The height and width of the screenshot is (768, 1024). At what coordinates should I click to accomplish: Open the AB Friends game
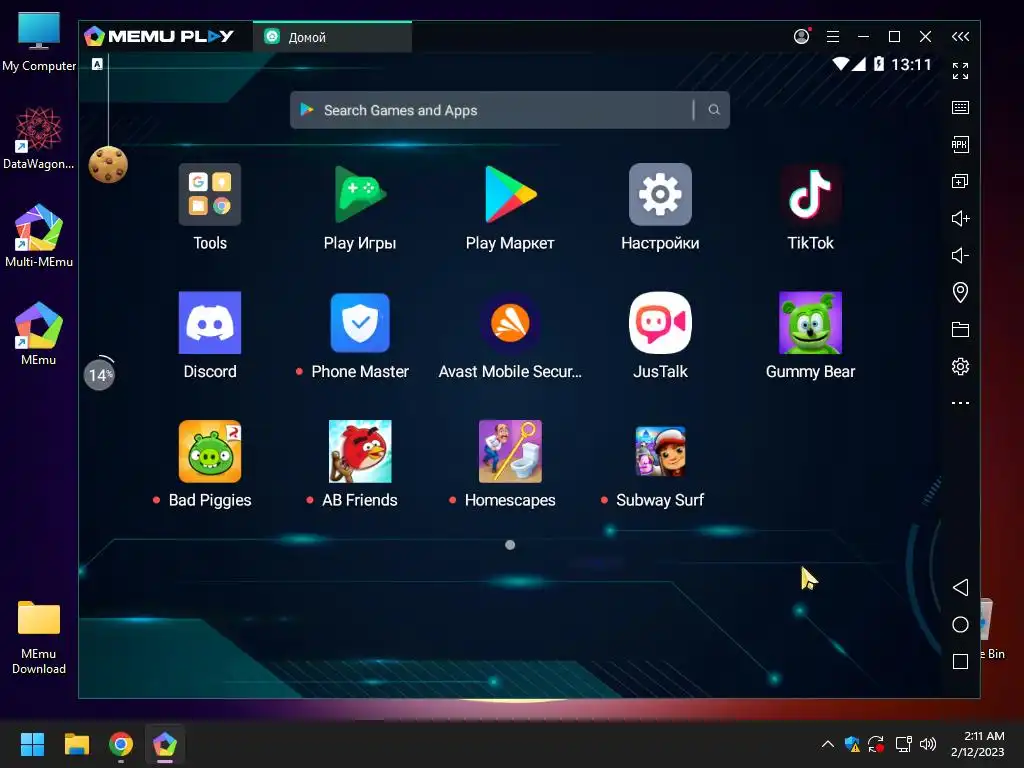tap(360, 451)
